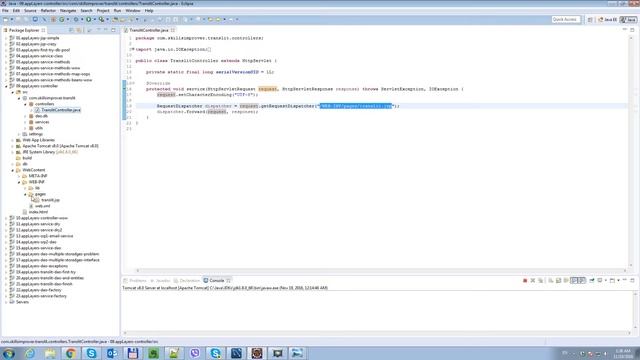The image size is (640, 360).
Task: Collapse the 09.appLayers-controller project
Action: (6, 86)
